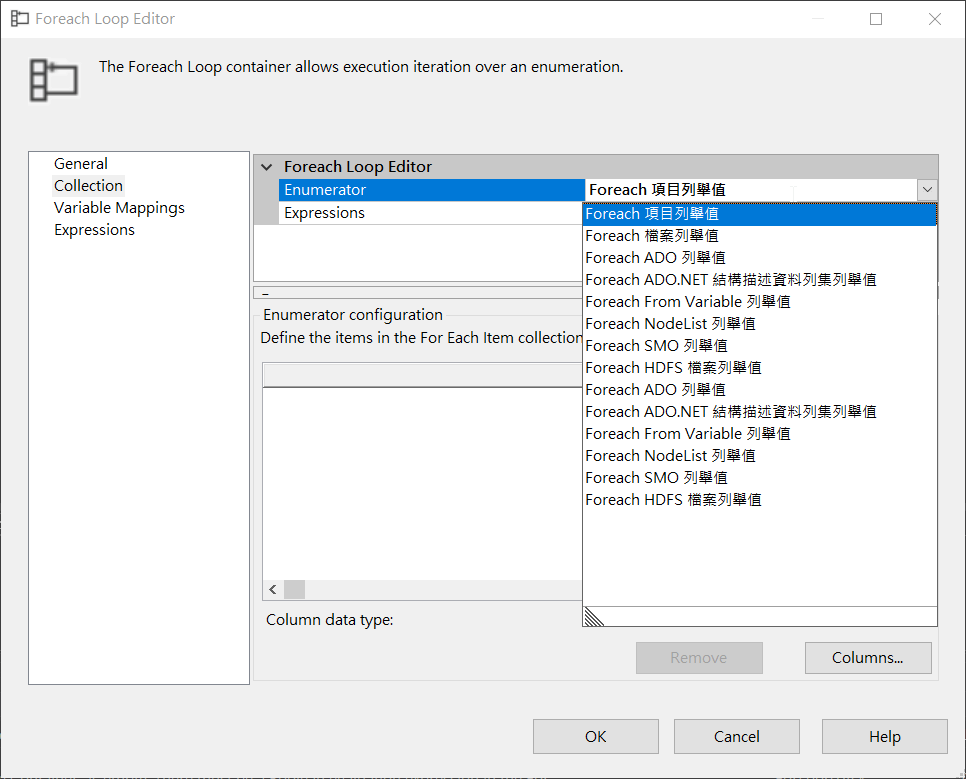Screen dimensions: 966x779
Task: Select the highlighted Foreach 項目列舉值 list option
Action: click(x=652, y=214)
